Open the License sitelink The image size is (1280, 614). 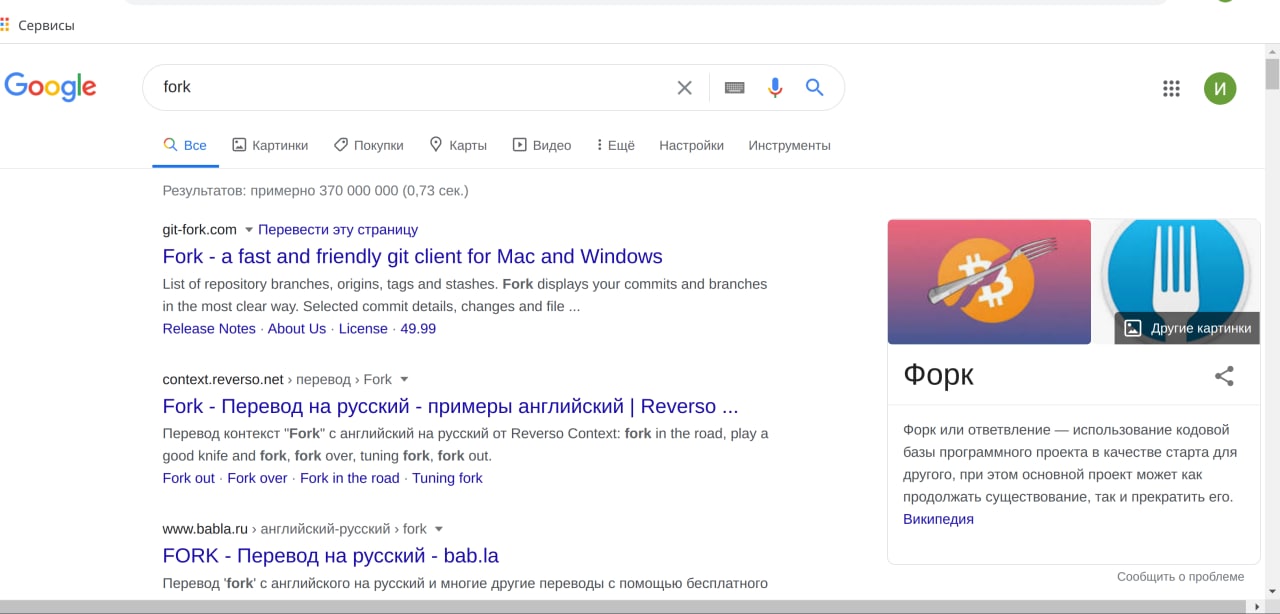coord(363,328)
